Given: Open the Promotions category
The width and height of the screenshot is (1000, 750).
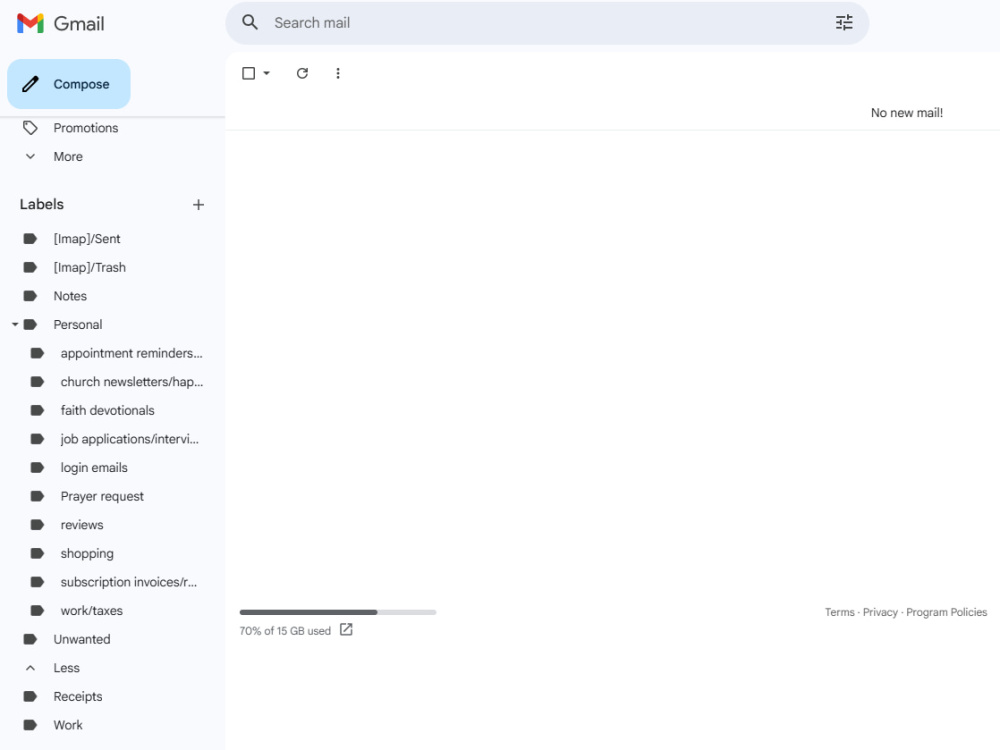Looking at the screenshot, I should 86,128.
